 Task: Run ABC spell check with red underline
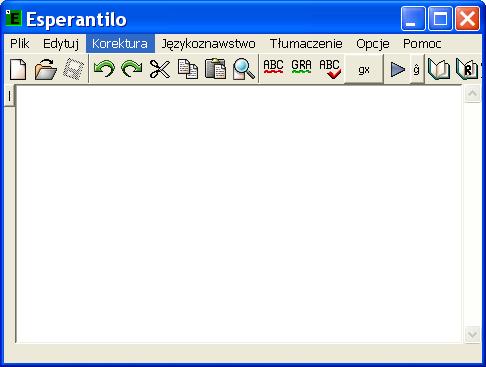273,67
